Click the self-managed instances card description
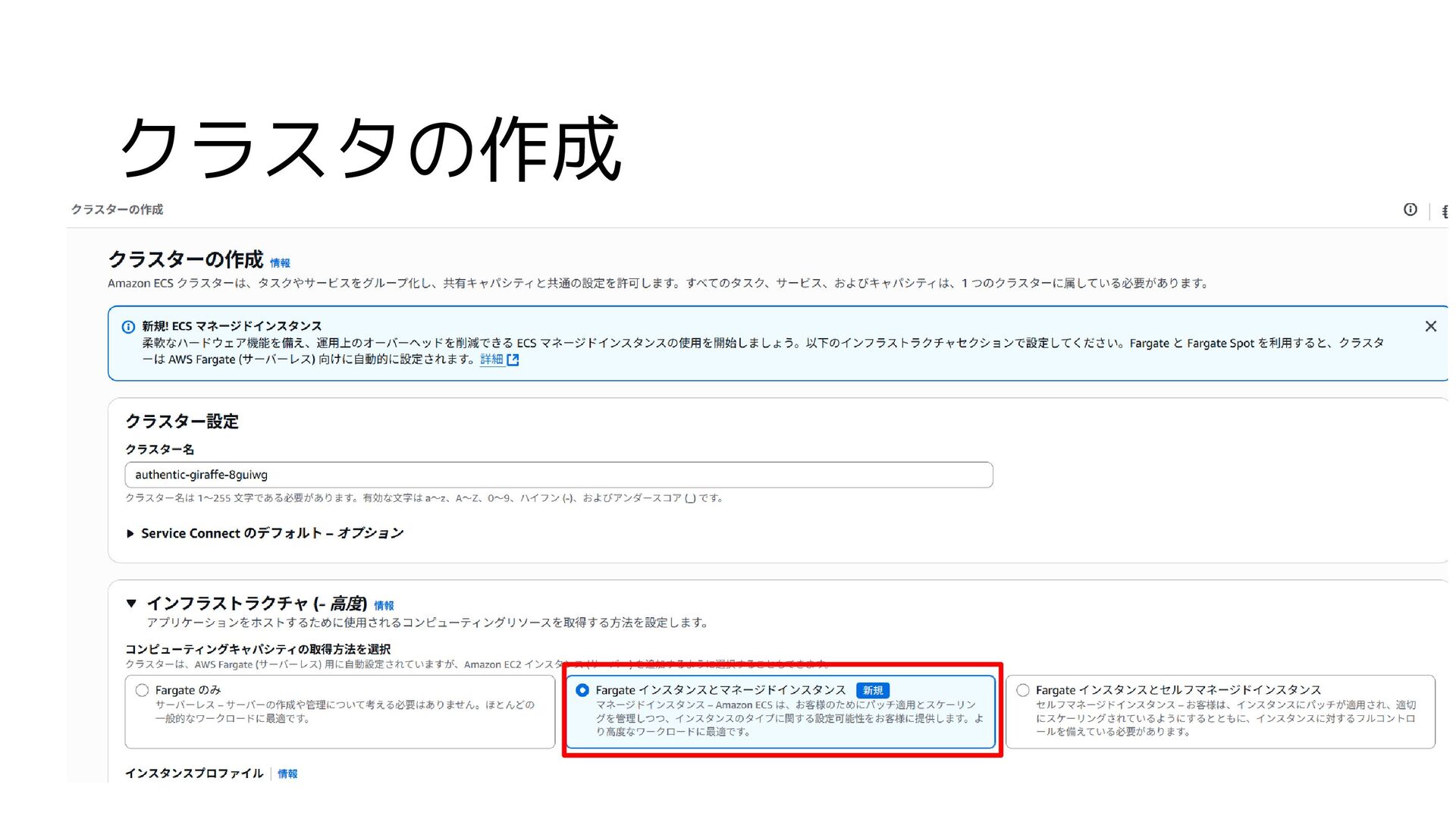The height and width of the screenshot is (819, 1456). click(x=1225, y=718)
